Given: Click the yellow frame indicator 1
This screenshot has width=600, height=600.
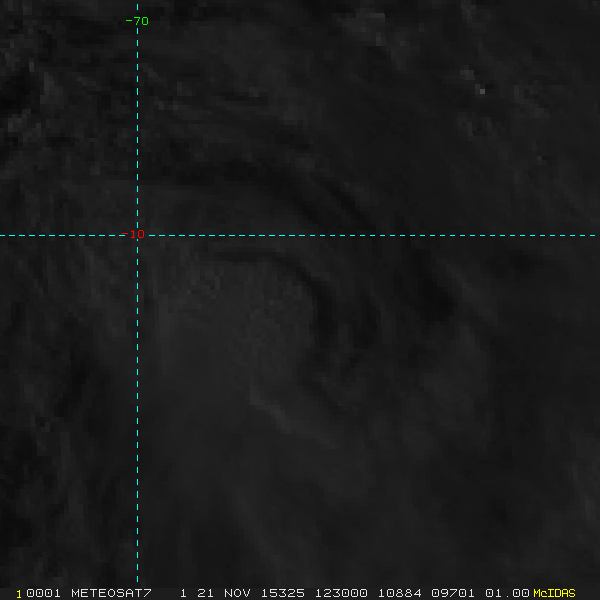Looking at the screenshot, I should [x=19, y=594].
